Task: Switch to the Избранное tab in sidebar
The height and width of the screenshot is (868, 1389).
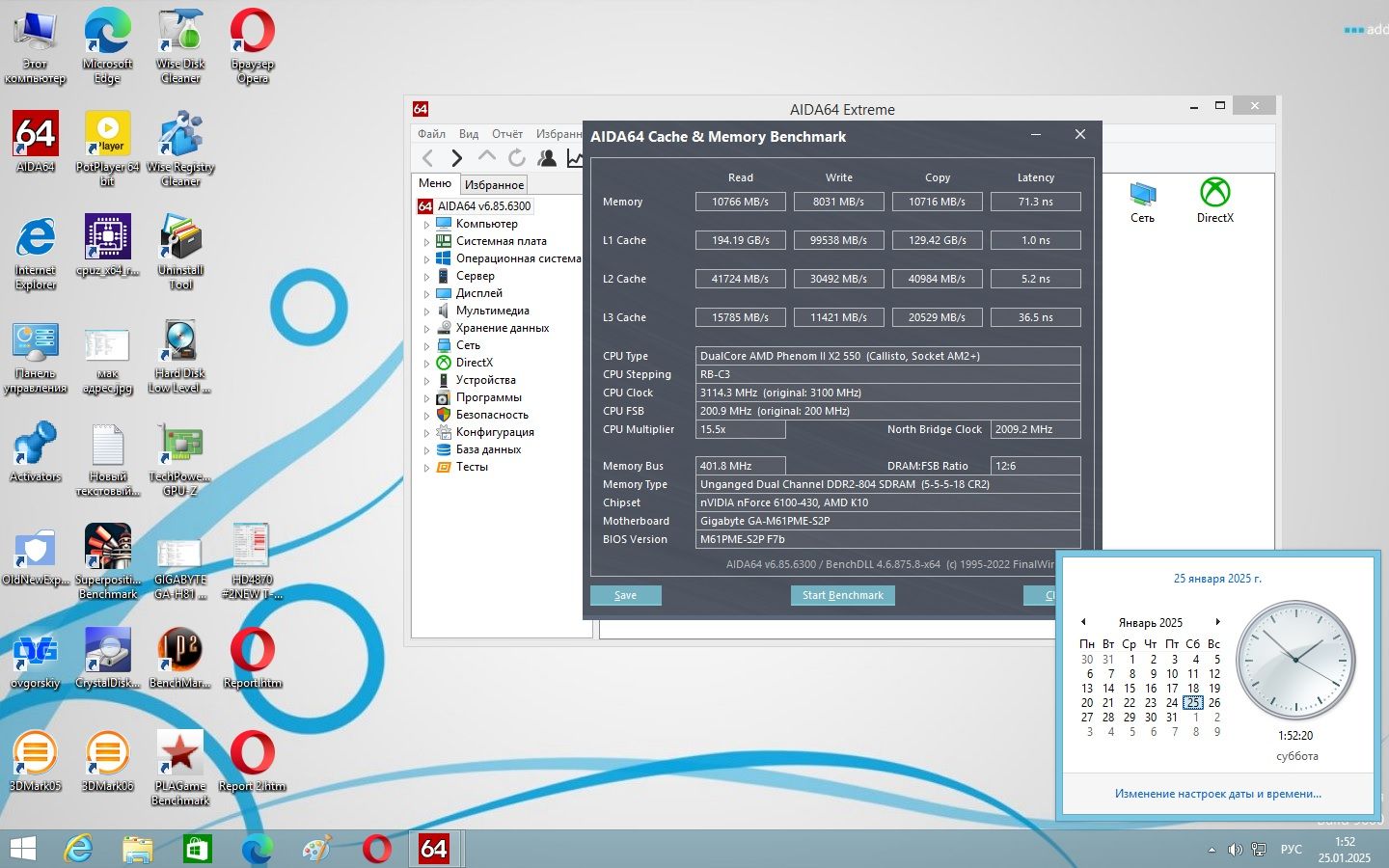Action: (494, 184)
